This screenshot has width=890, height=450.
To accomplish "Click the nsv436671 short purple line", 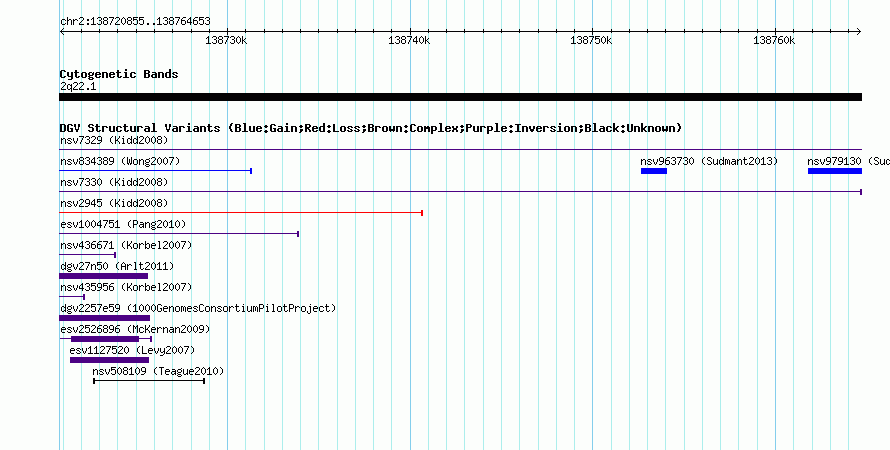I will (x=87, y=255).
